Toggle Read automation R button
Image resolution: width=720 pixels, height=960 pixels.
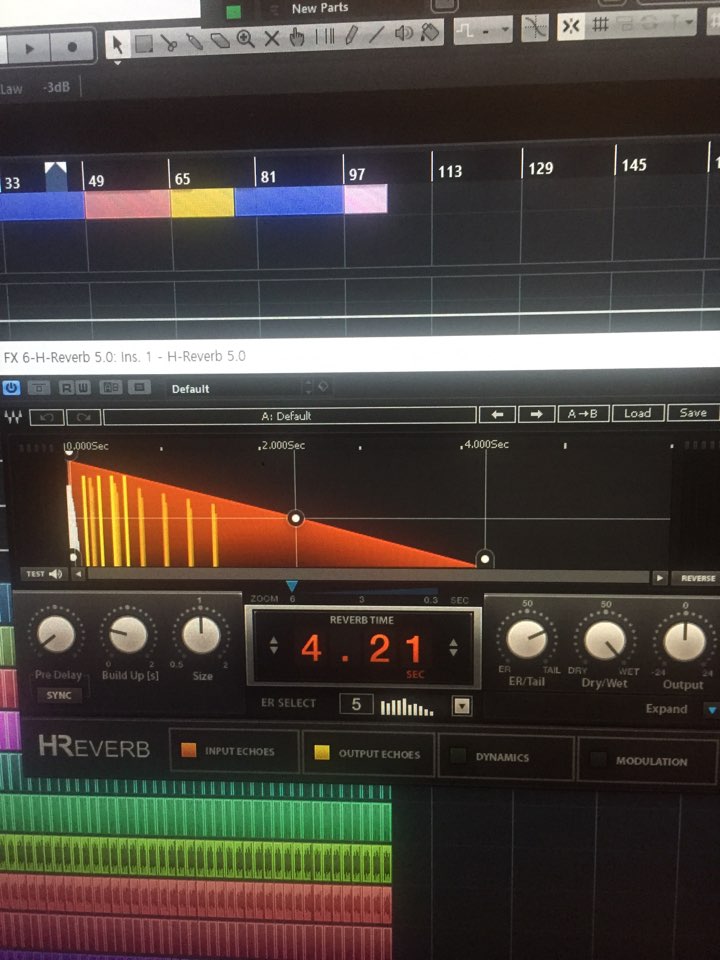click(67, 388)
